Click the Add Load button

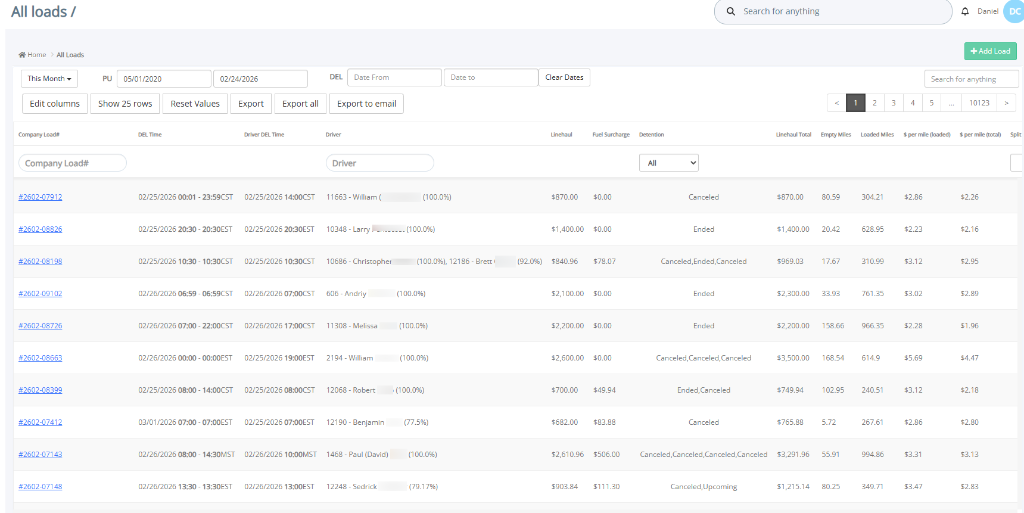[990, 52]
